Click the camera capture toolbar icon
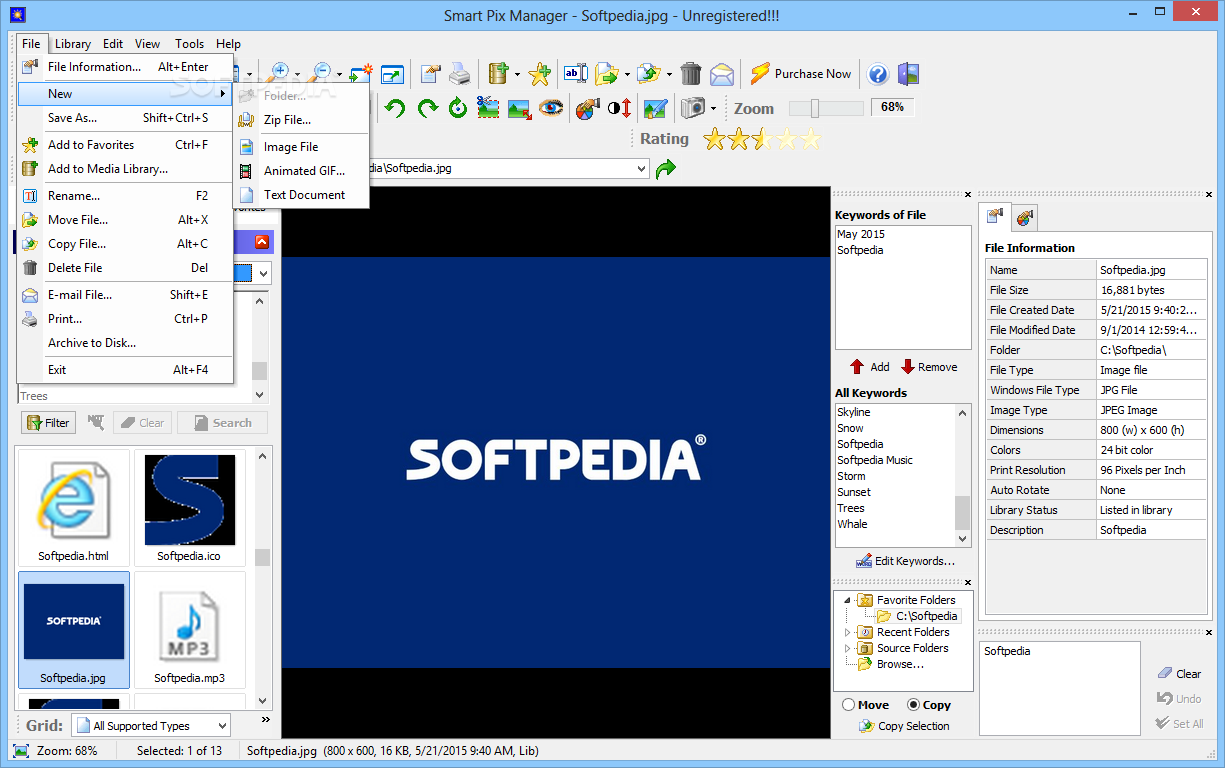The image size is (1225, 768). point(692,108)
